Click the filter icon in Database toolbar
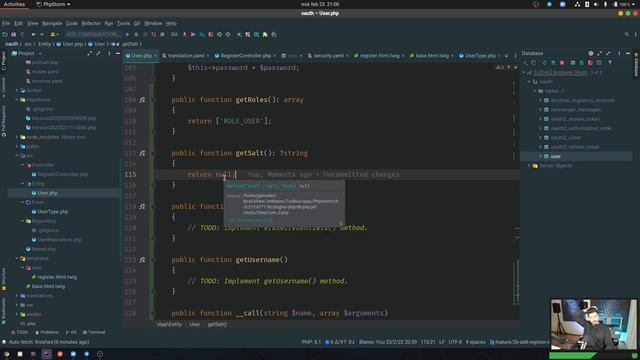 point(610,63)
